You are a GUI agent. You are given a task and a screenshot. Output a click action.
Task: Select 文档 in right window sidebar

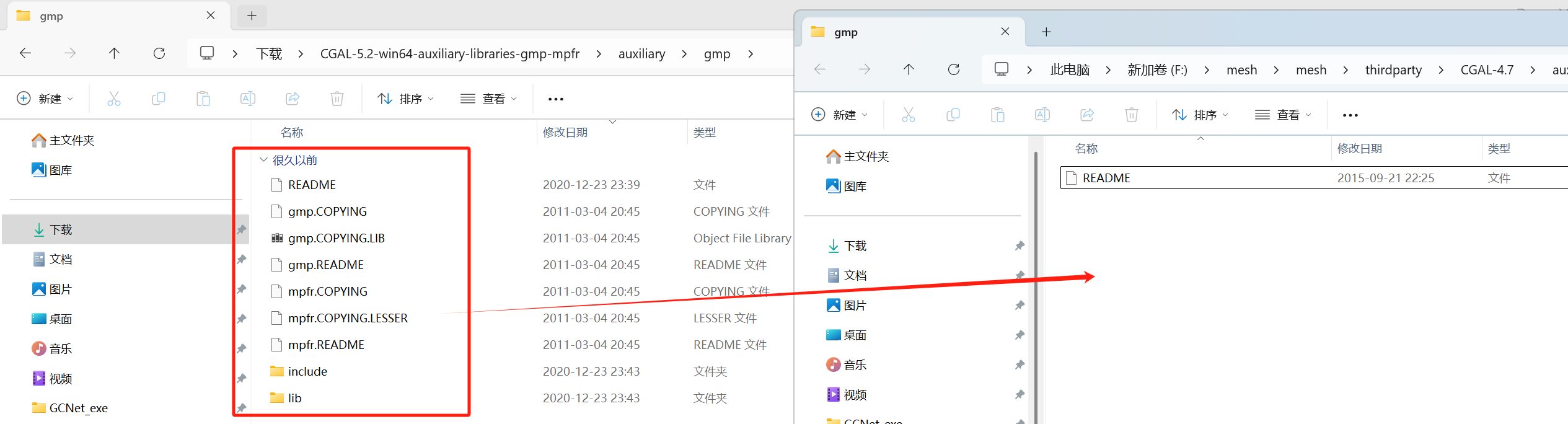847,276
